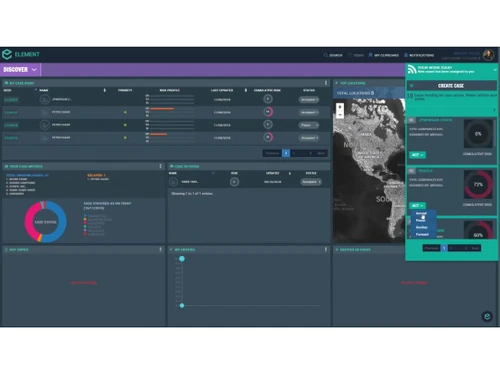Open the Paused status dropdown in third row
This screenshot has width=500, height=375.
pos(309,125)
